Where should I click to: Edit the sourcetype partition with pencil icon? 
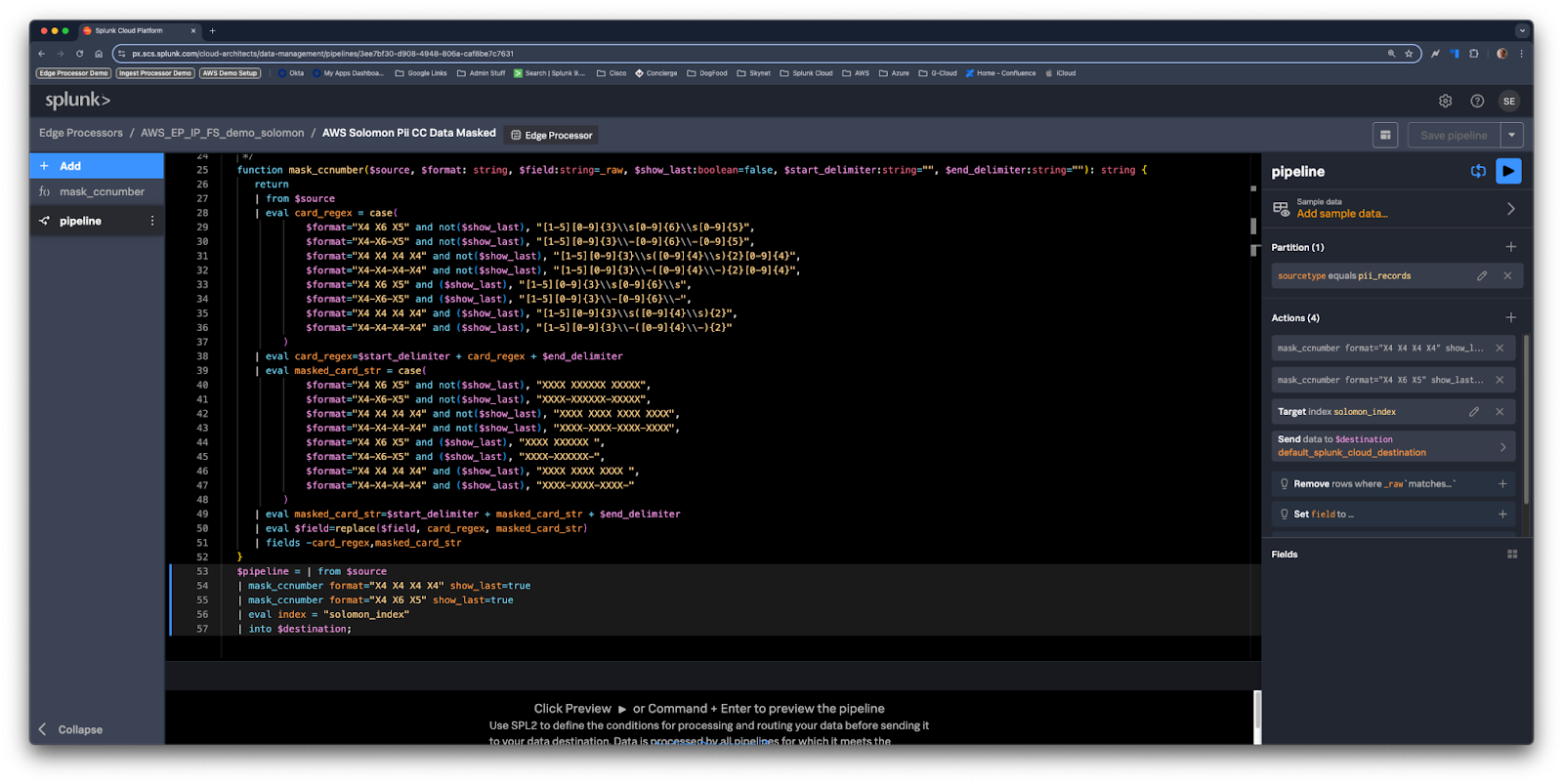(x=1482, y=276)
